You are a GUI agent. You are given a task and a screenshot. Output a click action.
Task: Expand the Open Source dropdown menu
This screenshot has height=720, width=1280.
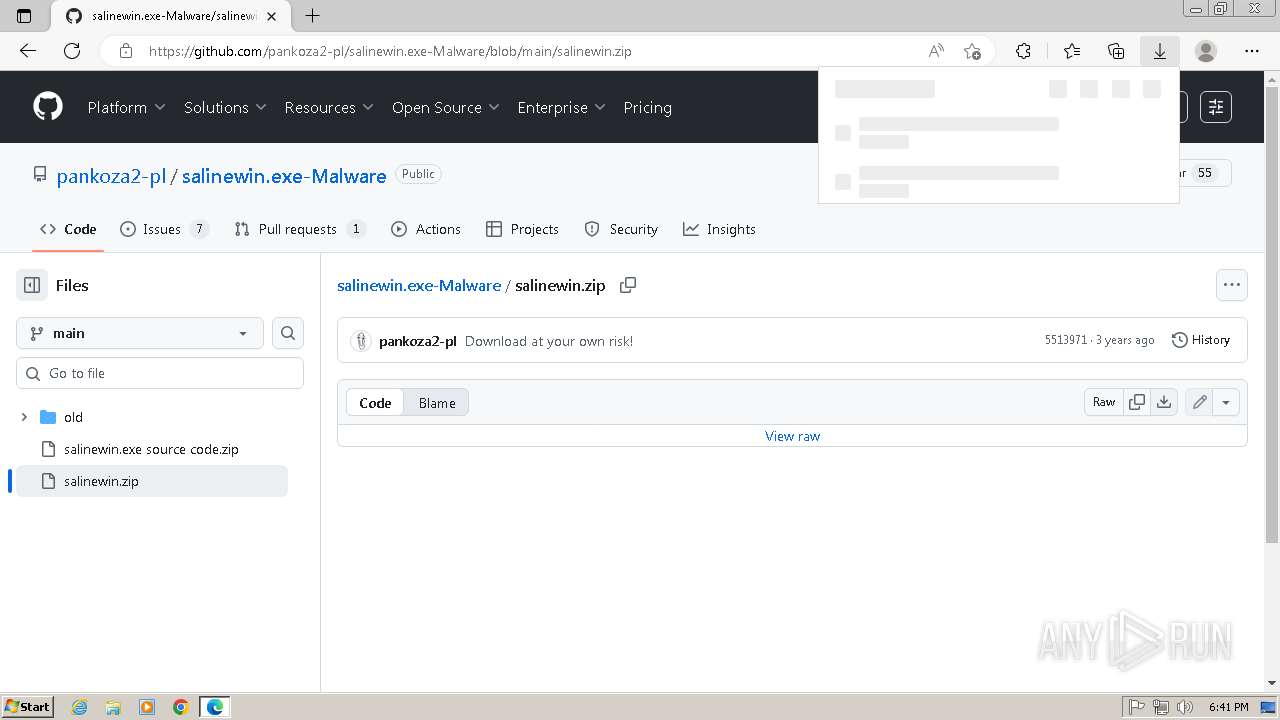446,107
